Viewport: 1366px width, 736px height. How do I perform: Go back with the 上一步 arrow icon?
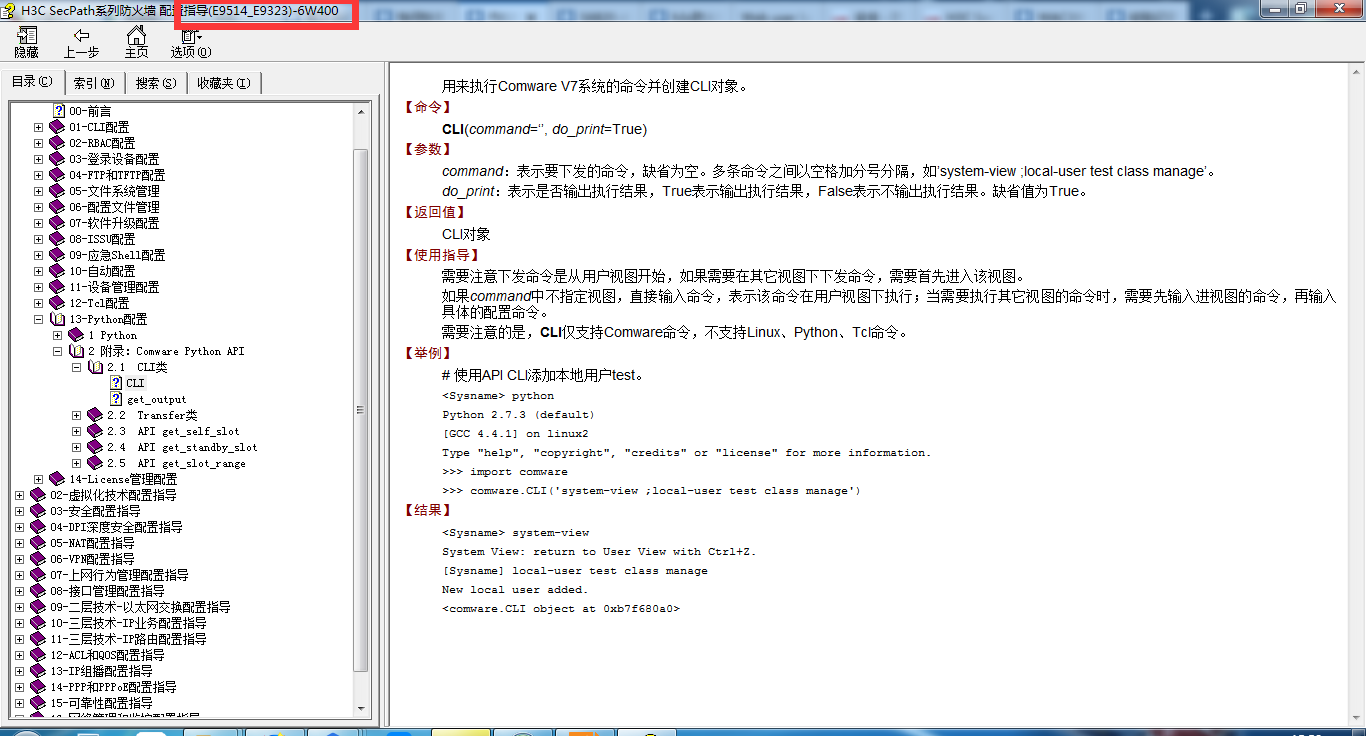pyautogui.click(x=81, y=36)
